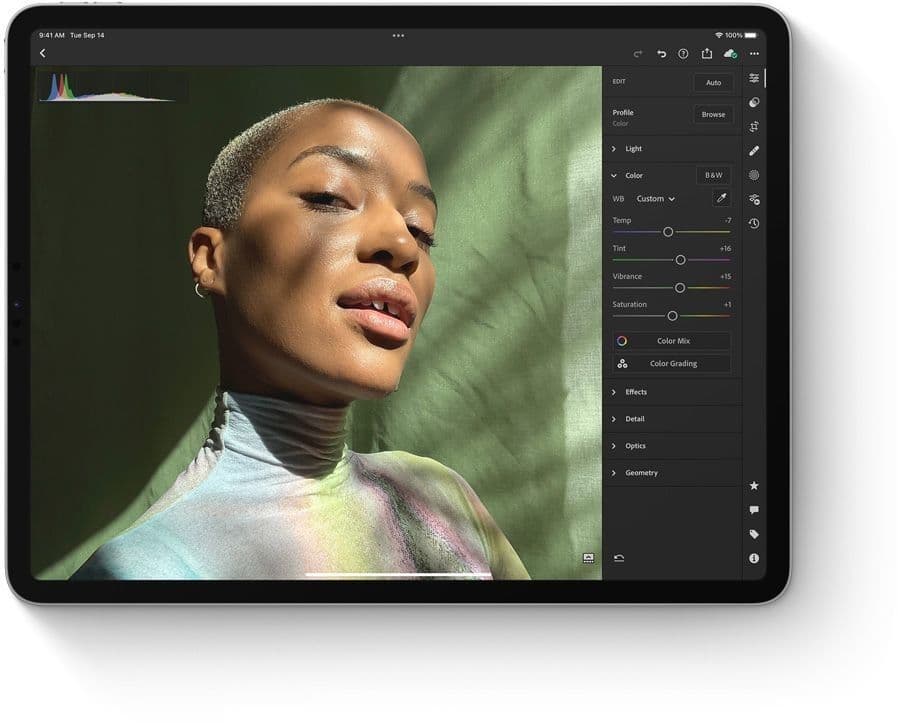Expand the Light section
Viewport: 898px width, 723px height.
(x=633, y=149)
